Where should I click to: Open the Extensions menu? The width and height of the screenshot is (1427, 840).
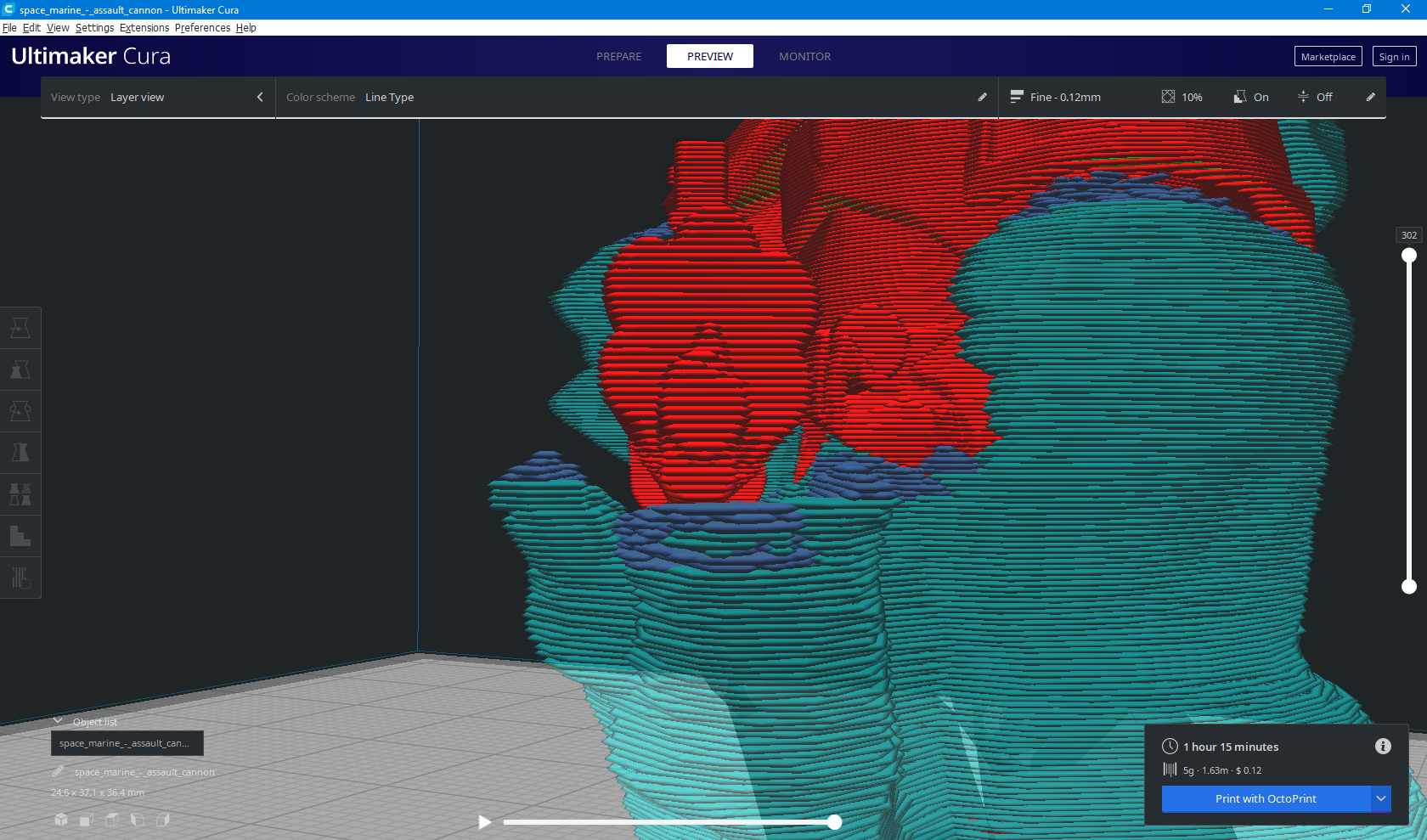(x=144, y=27)
